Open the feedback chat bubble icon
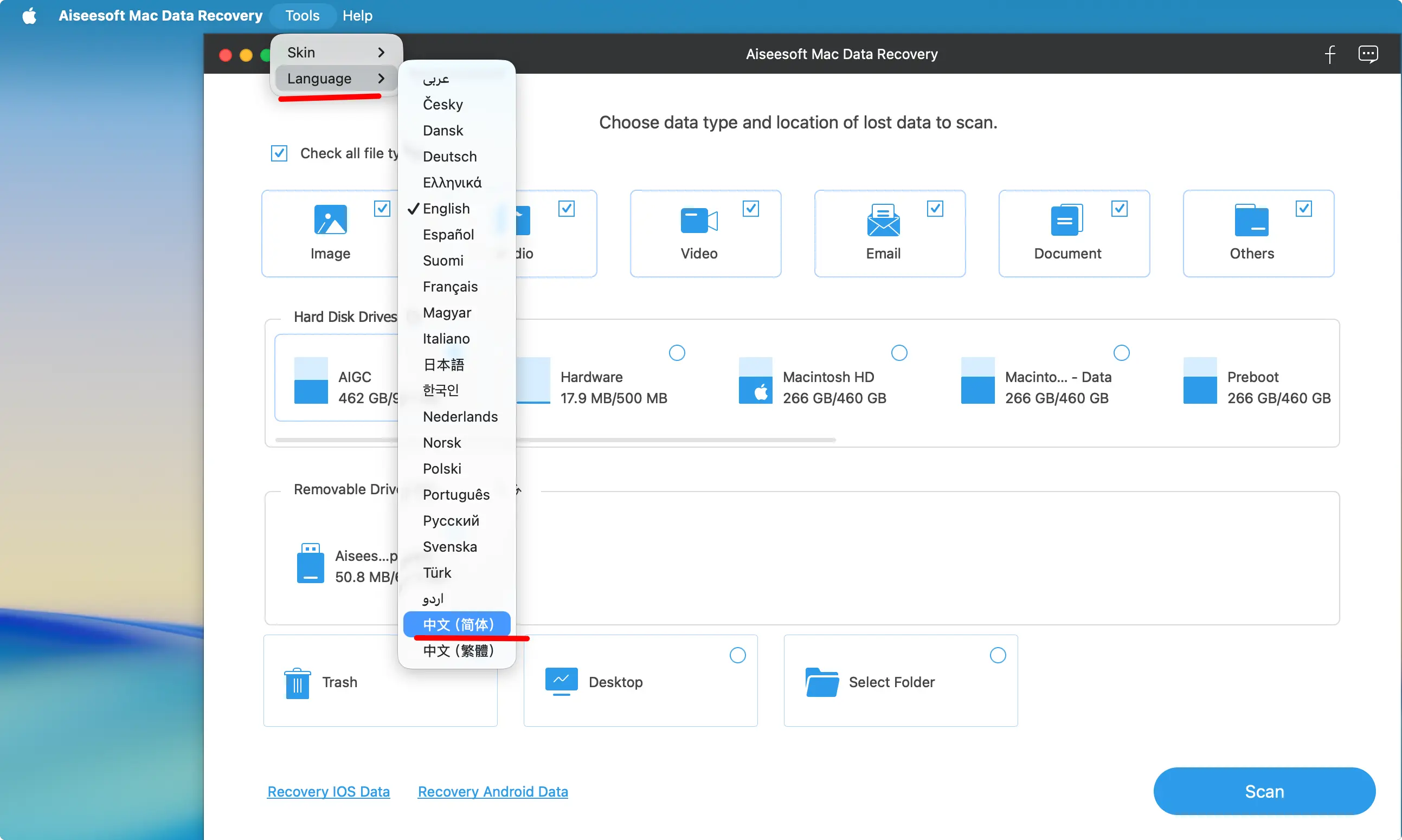1402x840 pixels. pos(1367,54)
